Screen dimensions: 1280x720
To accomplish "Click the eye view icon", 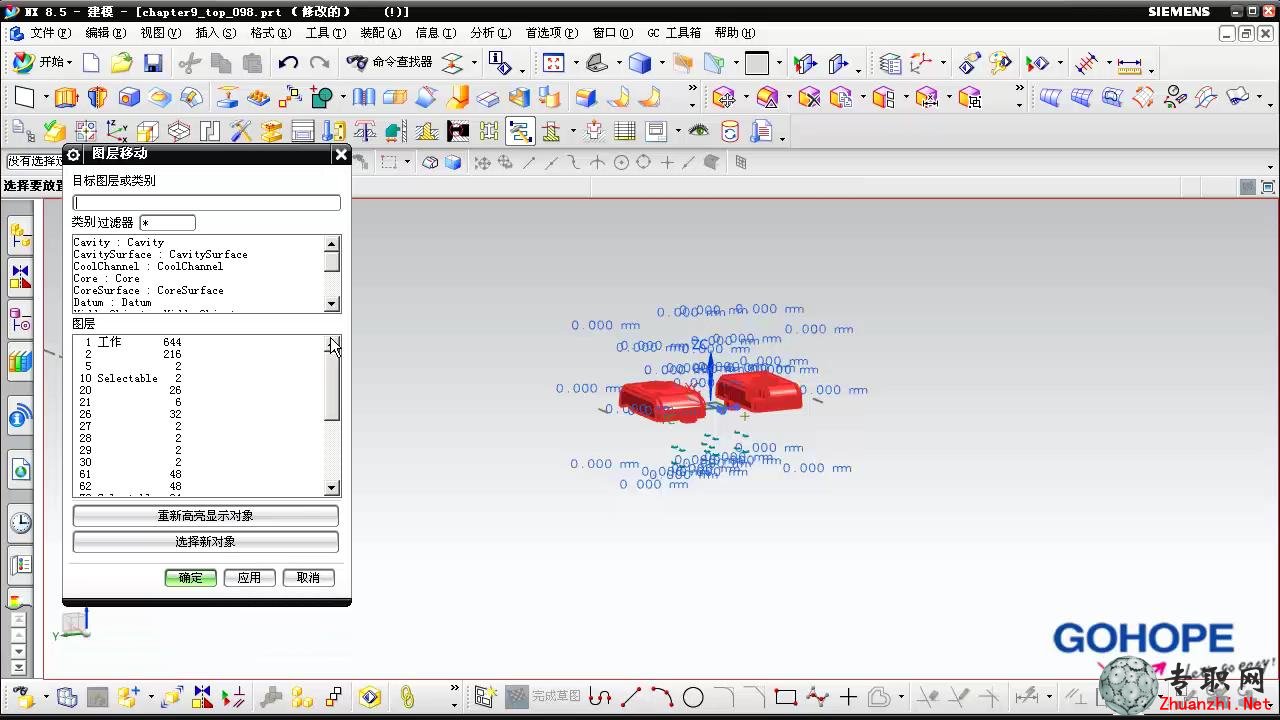I will pos(698,131).
